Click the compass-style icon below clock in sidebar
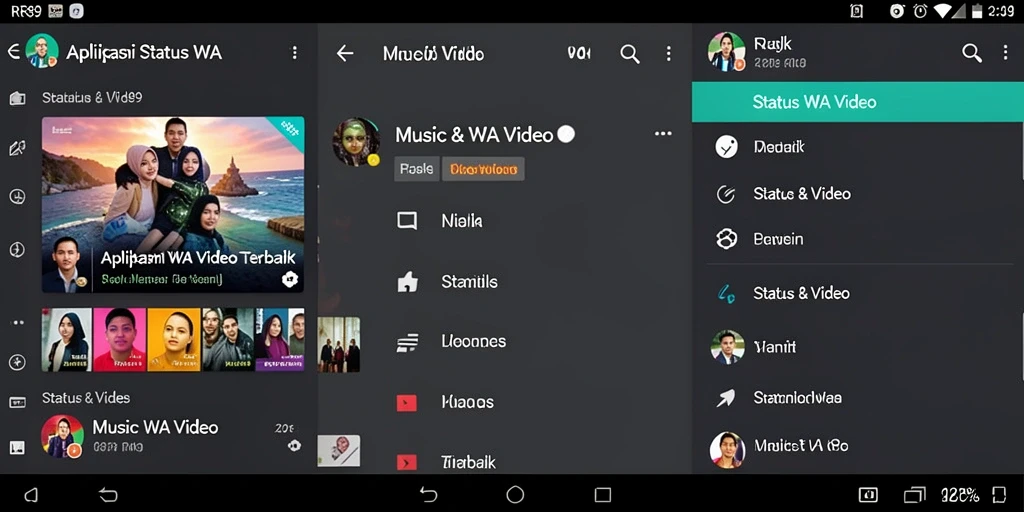This screenshot has height=512, width=1024. pyautogui.click(x=17, y=249)
